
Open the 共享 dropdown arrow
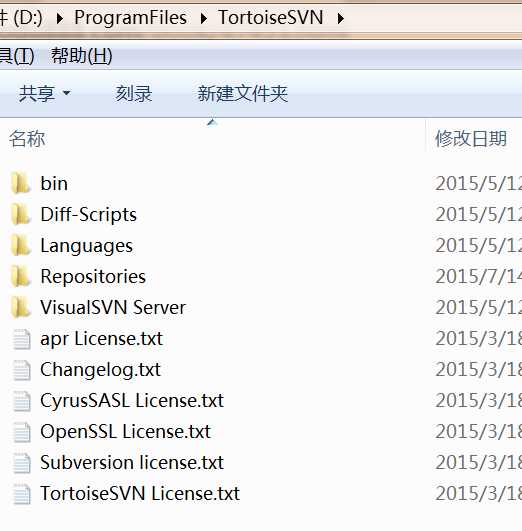click(x=67, y=93)
